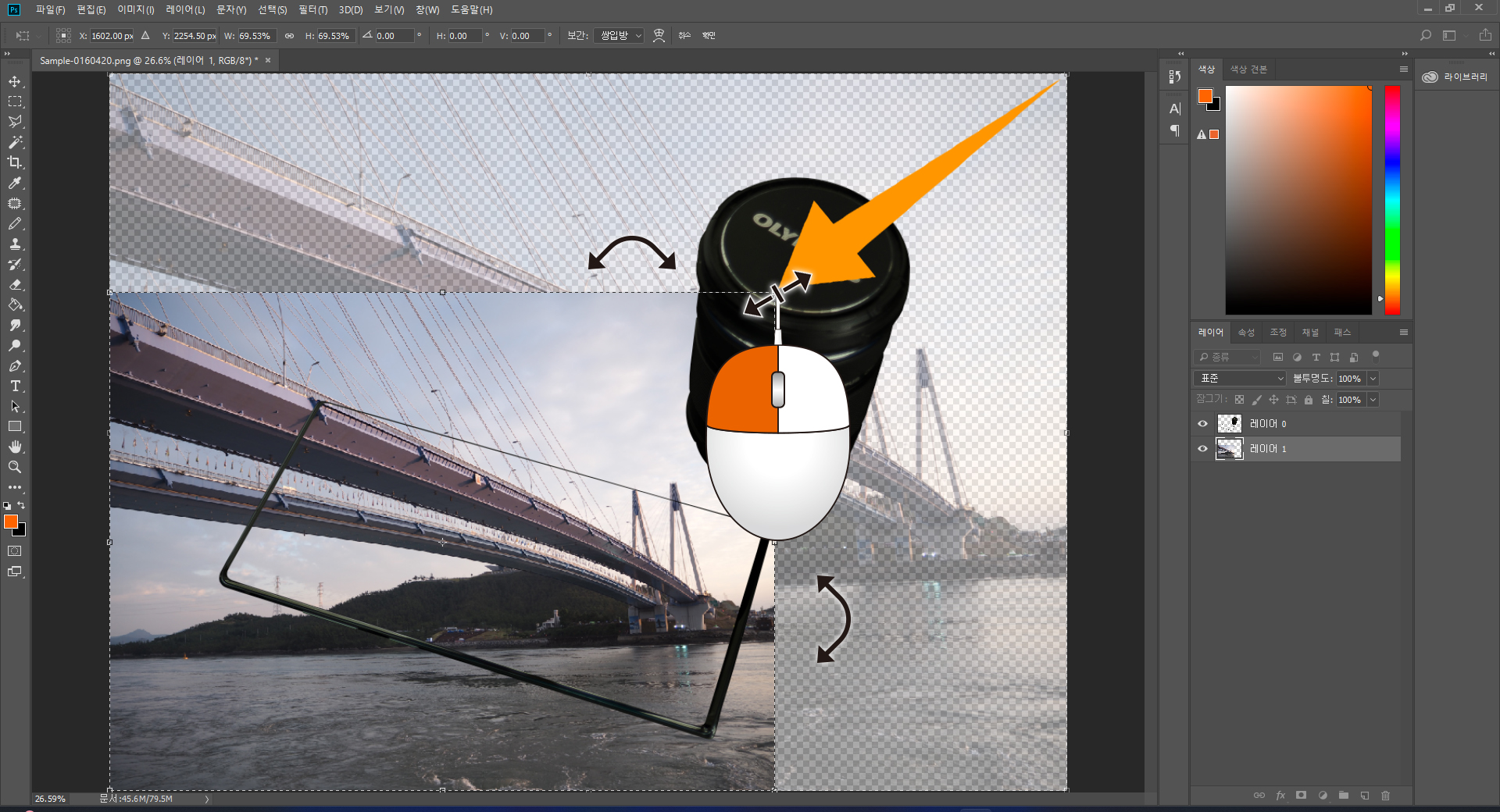
Task: Hide 레이어 1 layer visibility
Action: pos(1202,449)
